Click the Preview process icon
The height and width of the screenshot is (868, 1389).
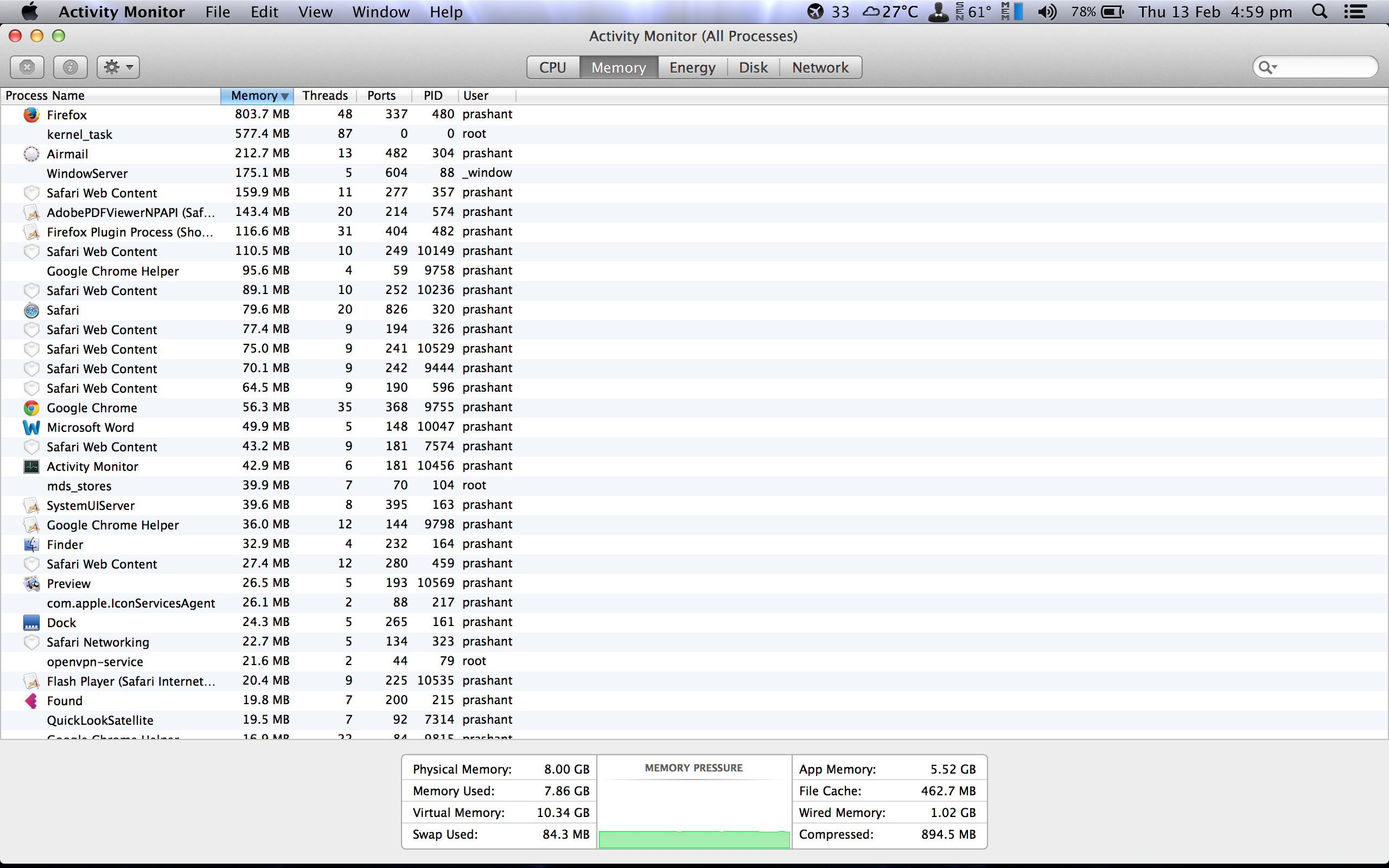(31, 583)
